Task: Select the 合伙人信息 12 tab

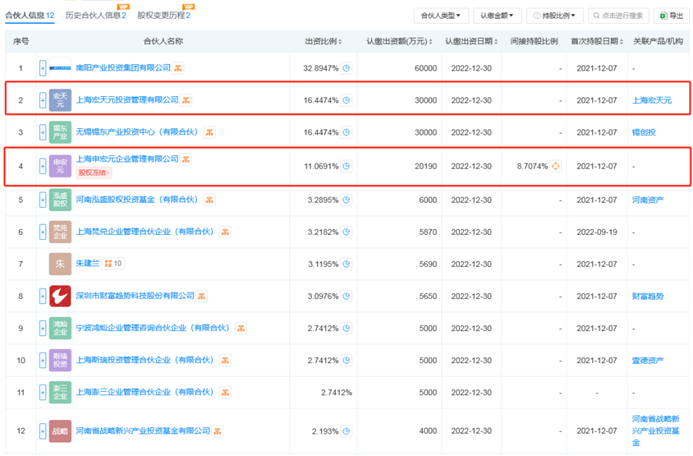Action: click(x=30, y=15)
